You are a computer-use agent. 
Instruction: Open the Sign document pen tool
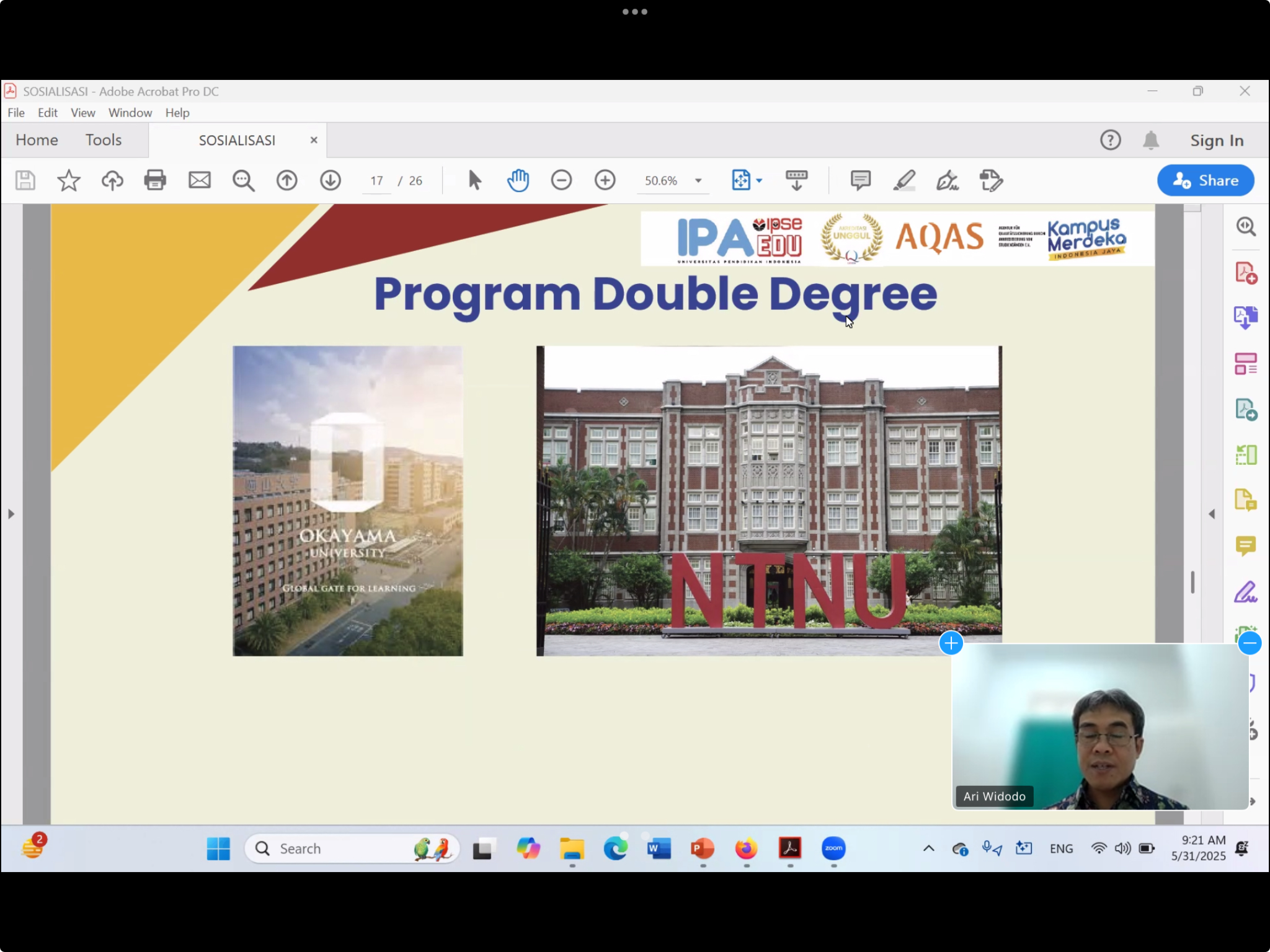point(947,180)
